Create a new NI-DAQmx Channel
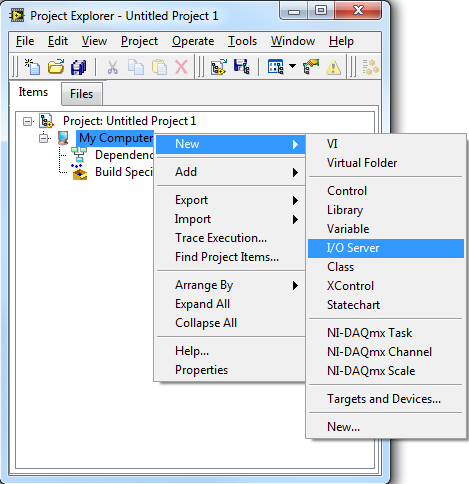This screenshot has height=484, width=469. click(386, 352)
